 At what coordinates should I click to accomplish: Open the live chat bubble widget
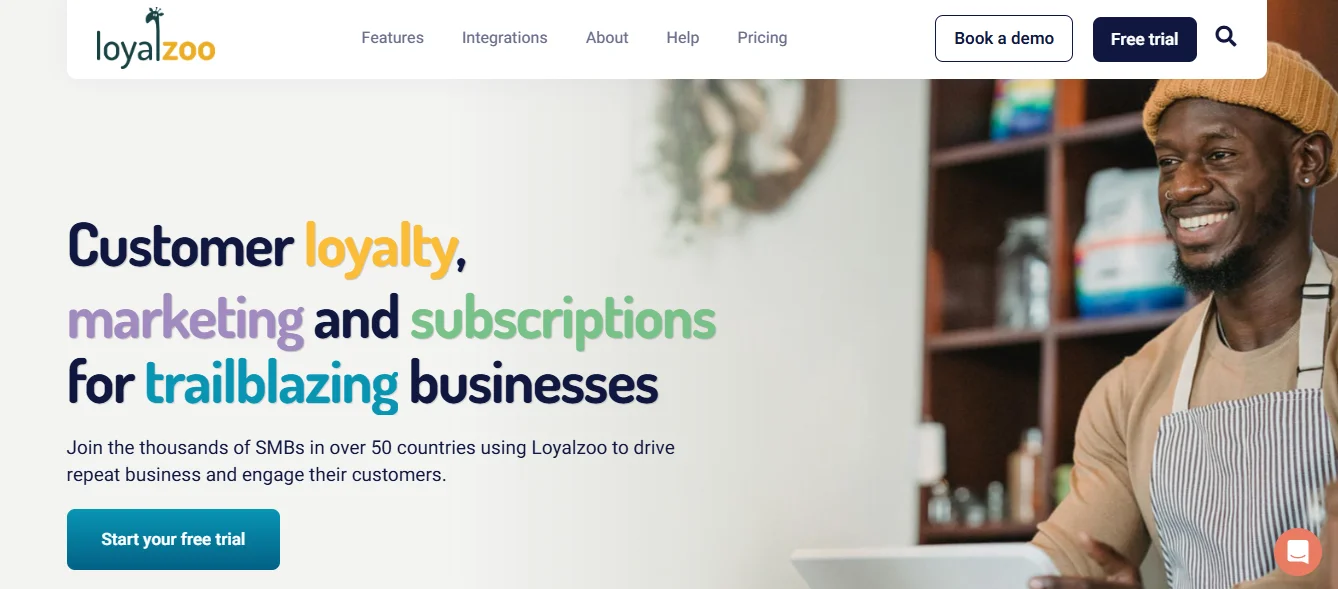(1298, 551)
